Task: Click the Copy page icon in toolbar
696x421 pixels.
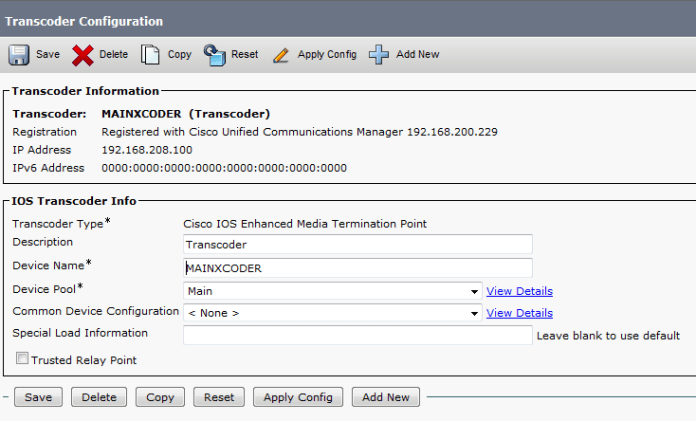Action: click(151, 55)
